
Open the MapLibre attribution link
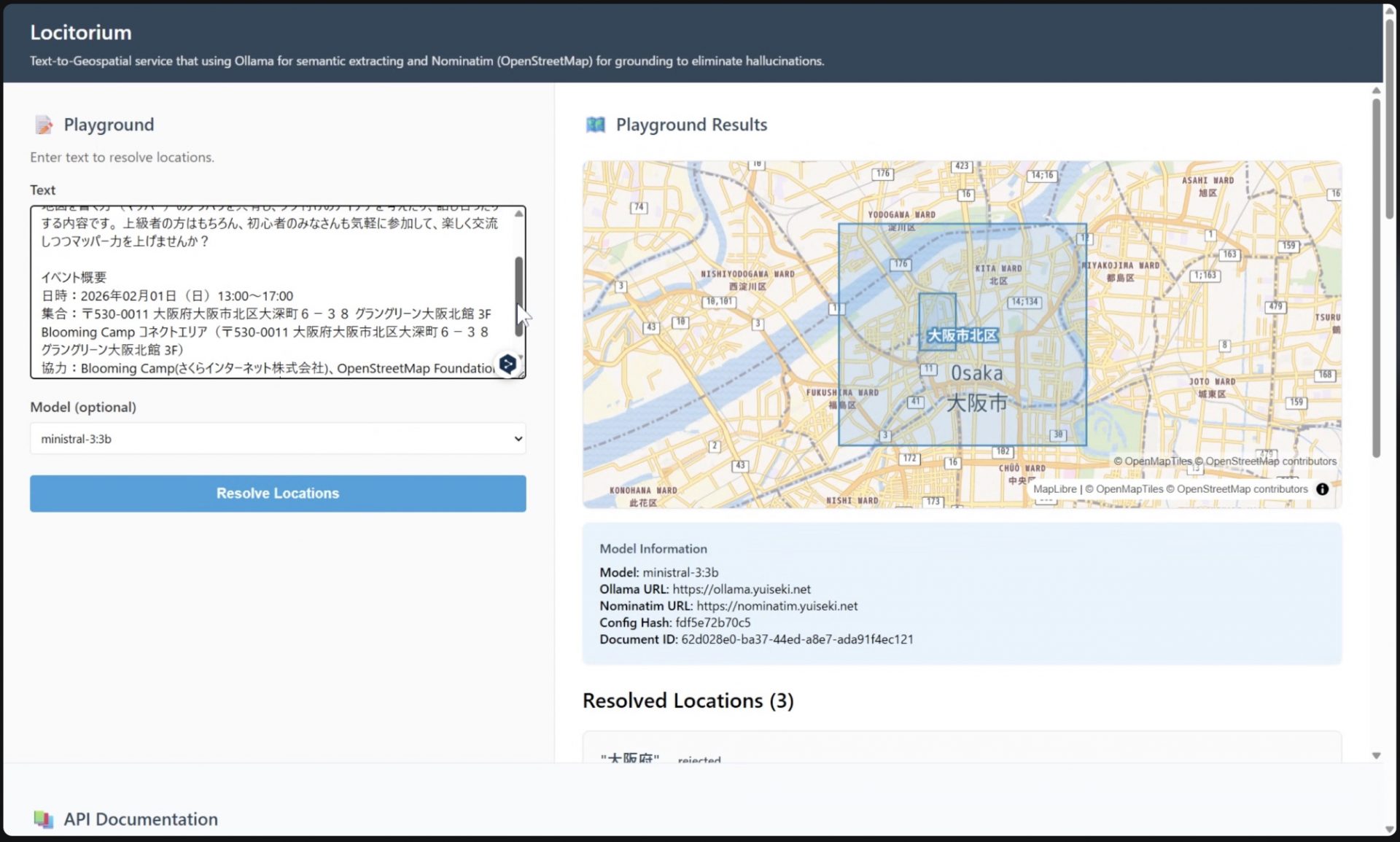(x=1054, y=489)
